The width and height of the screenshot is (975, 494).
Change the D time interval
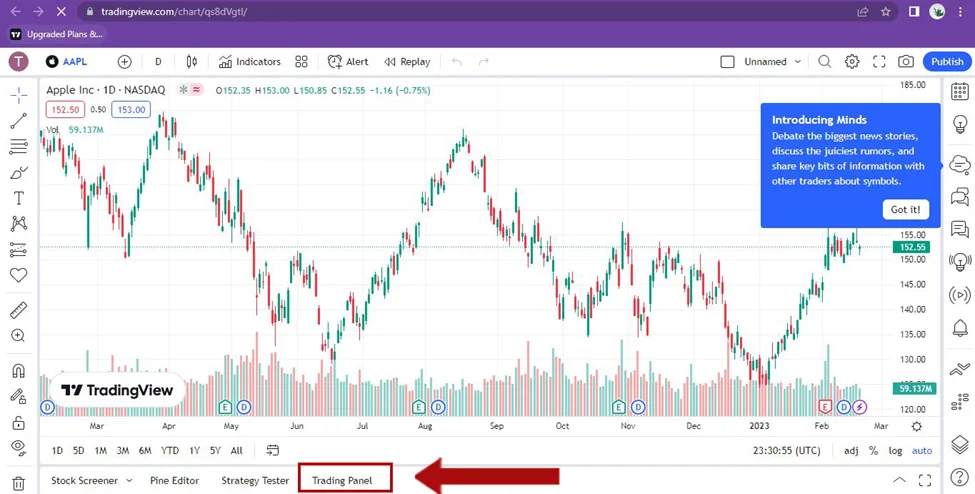pyautogui.click(x=158, y=62)
